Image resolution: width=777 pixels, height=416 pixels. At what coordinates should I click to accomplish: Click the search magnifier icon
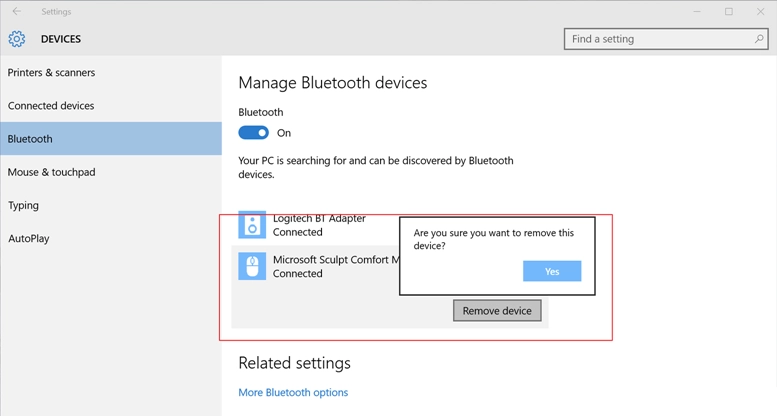tap(759, 39)
